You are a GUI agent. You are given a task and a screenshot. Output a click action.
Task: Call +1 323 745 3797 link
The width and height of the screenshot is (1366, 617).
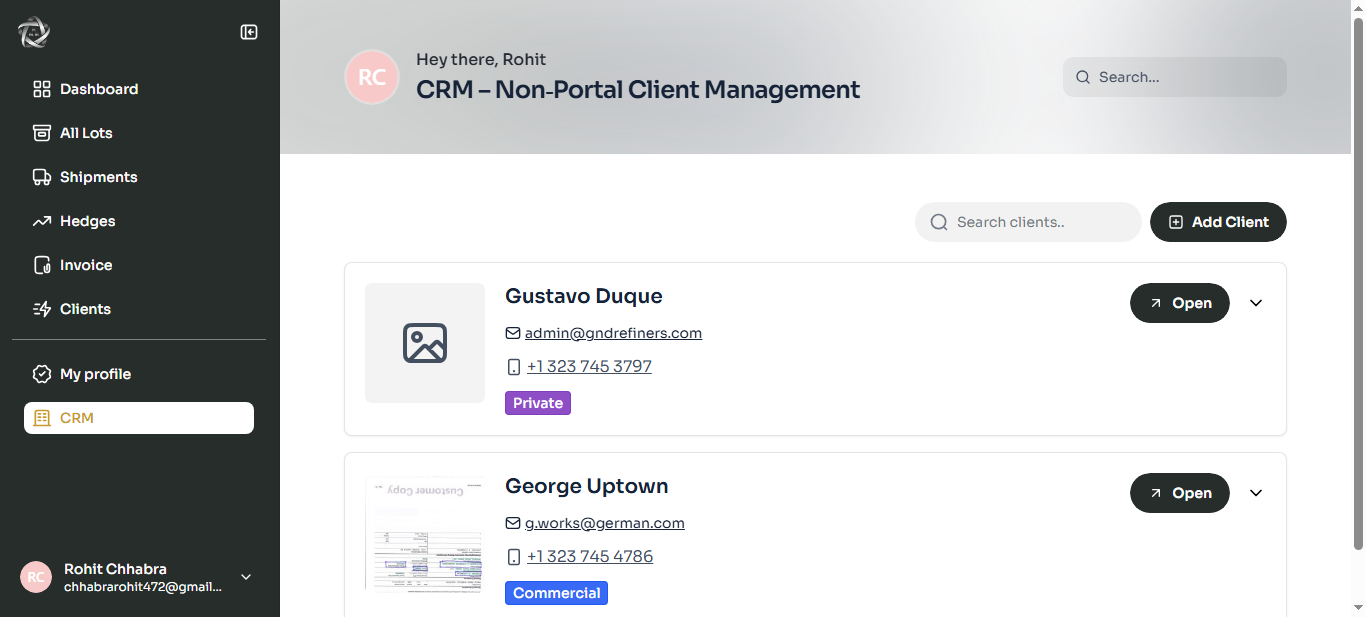(589, 367)
